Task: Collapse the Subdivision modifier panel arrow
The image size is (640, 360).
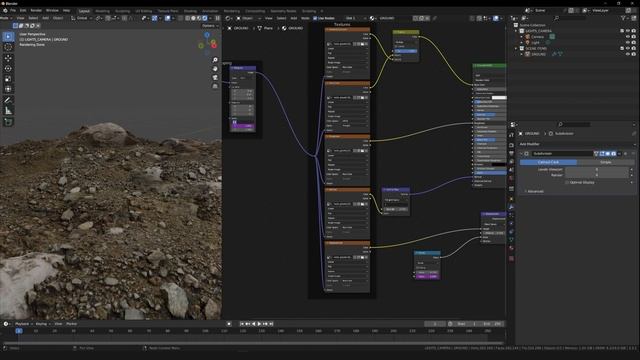Action: 522,154
